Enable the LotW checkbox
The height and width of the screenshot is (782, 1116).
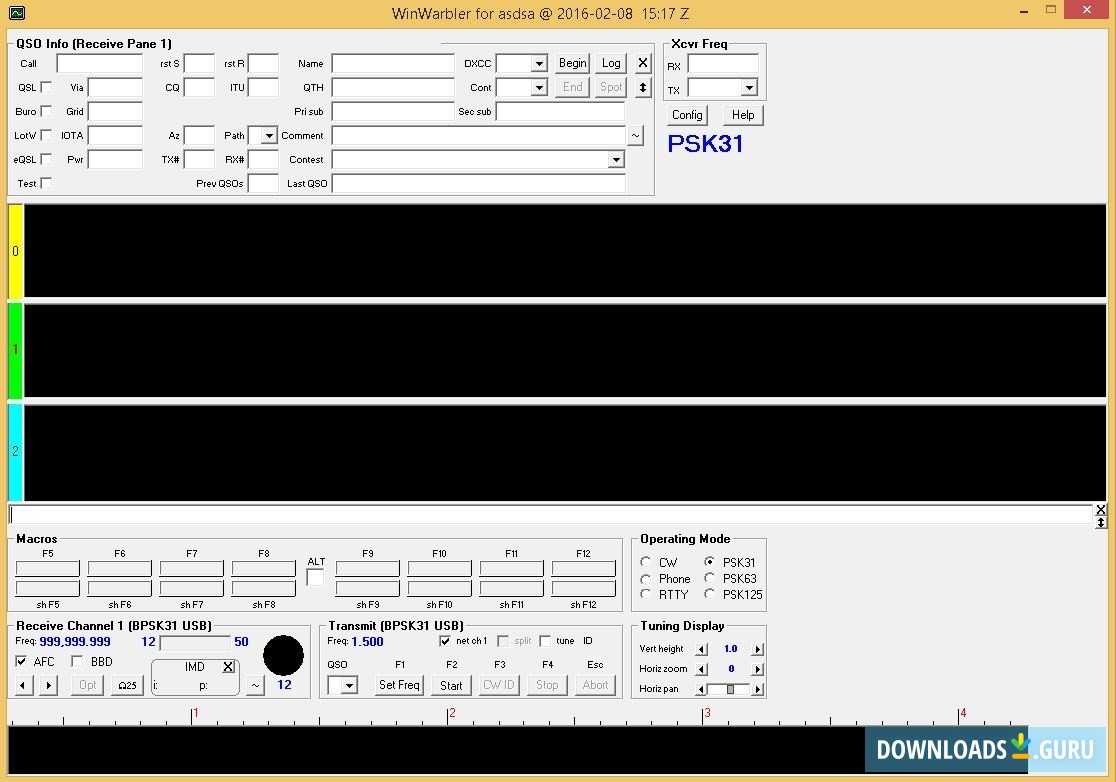pyautogui.click(x=46, y=134)
